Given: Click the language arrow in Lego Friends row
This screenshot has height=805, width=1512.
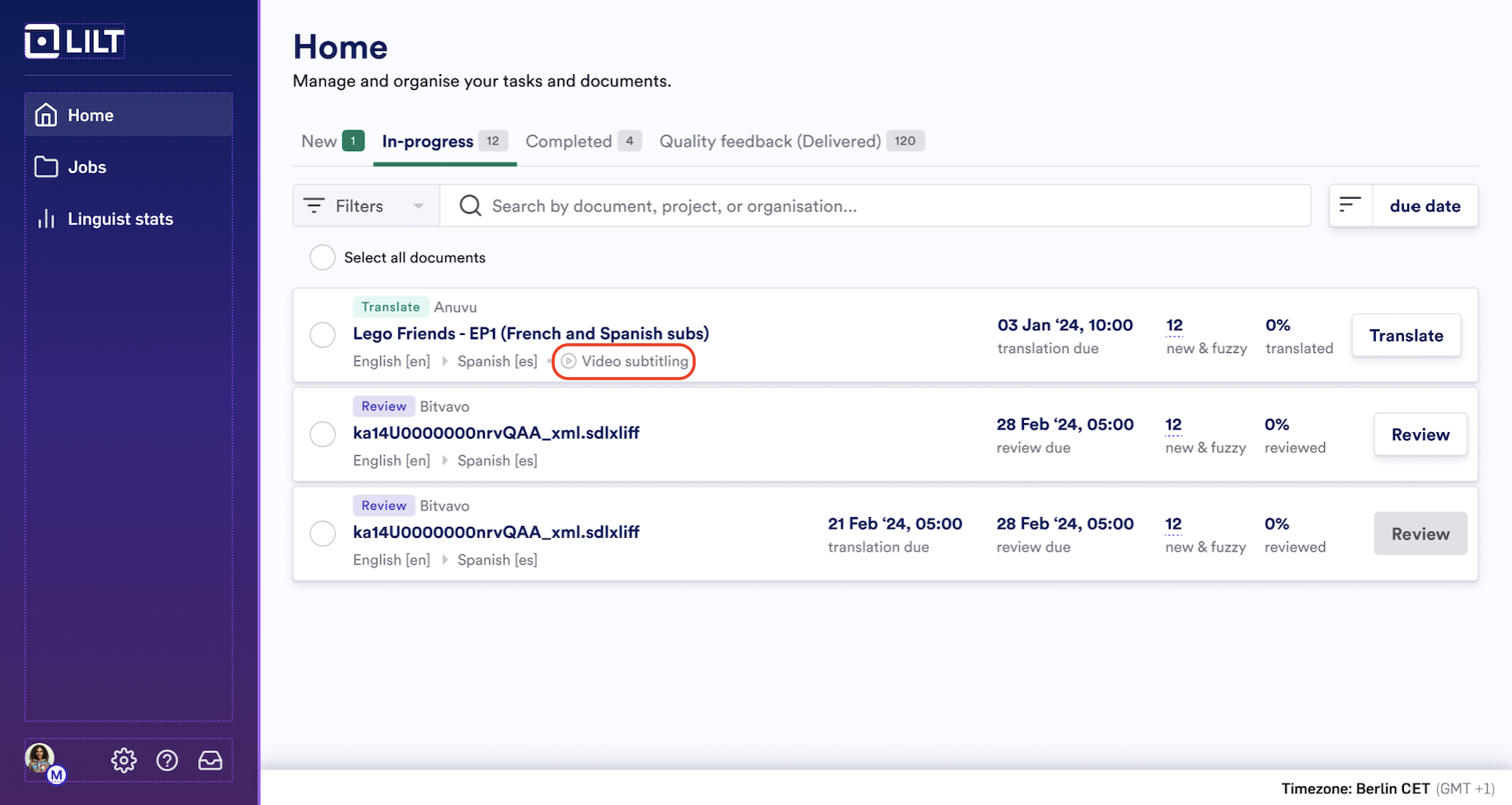Looking at the screenshot, I should pos(445,361).
